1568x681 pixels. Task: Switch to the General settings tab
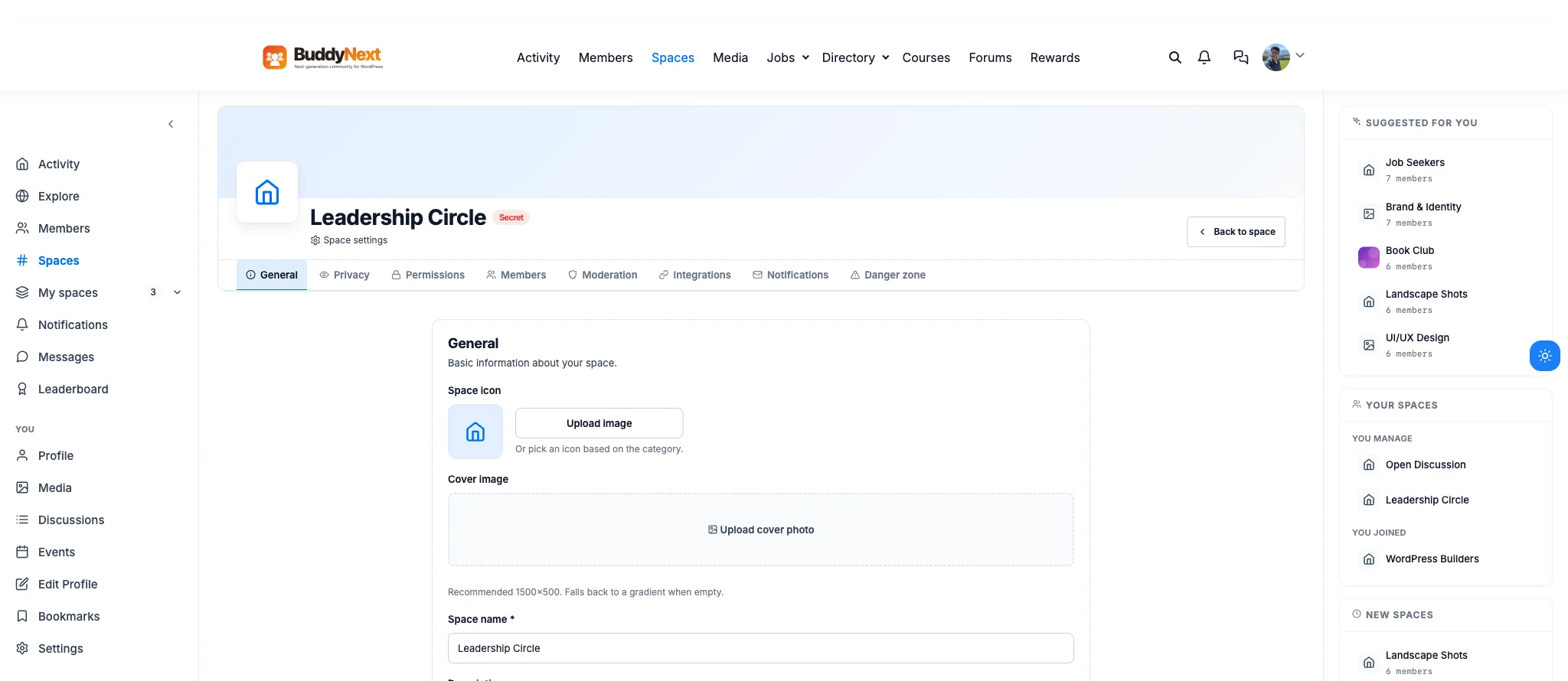[272, 275]
